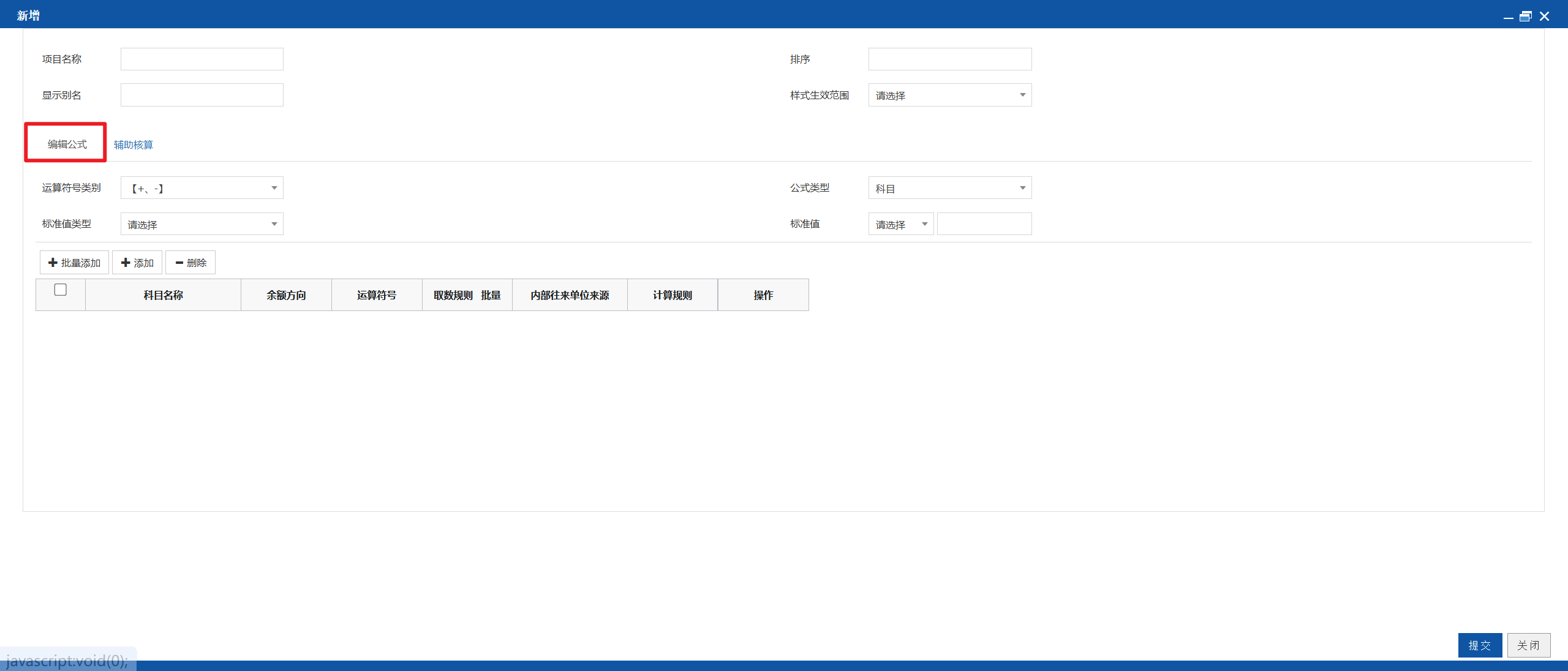Switch to the 编辑公式 tab

[67, 144]
